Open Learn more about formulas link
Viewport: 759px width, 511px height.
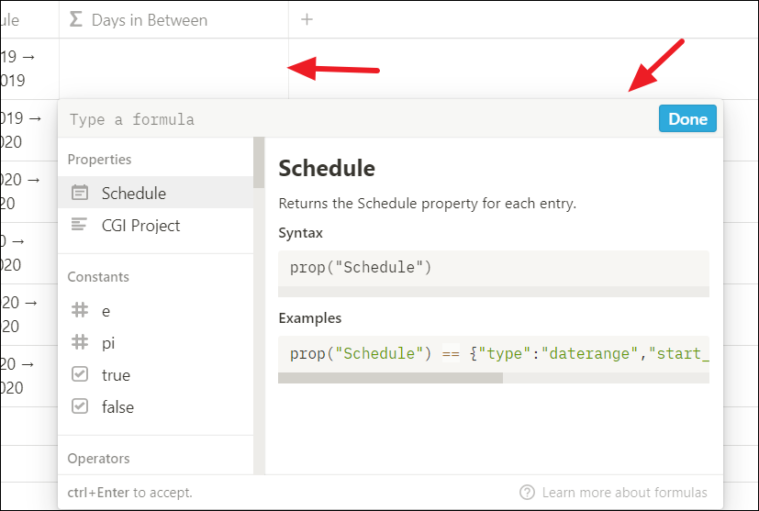pos(624,493)
